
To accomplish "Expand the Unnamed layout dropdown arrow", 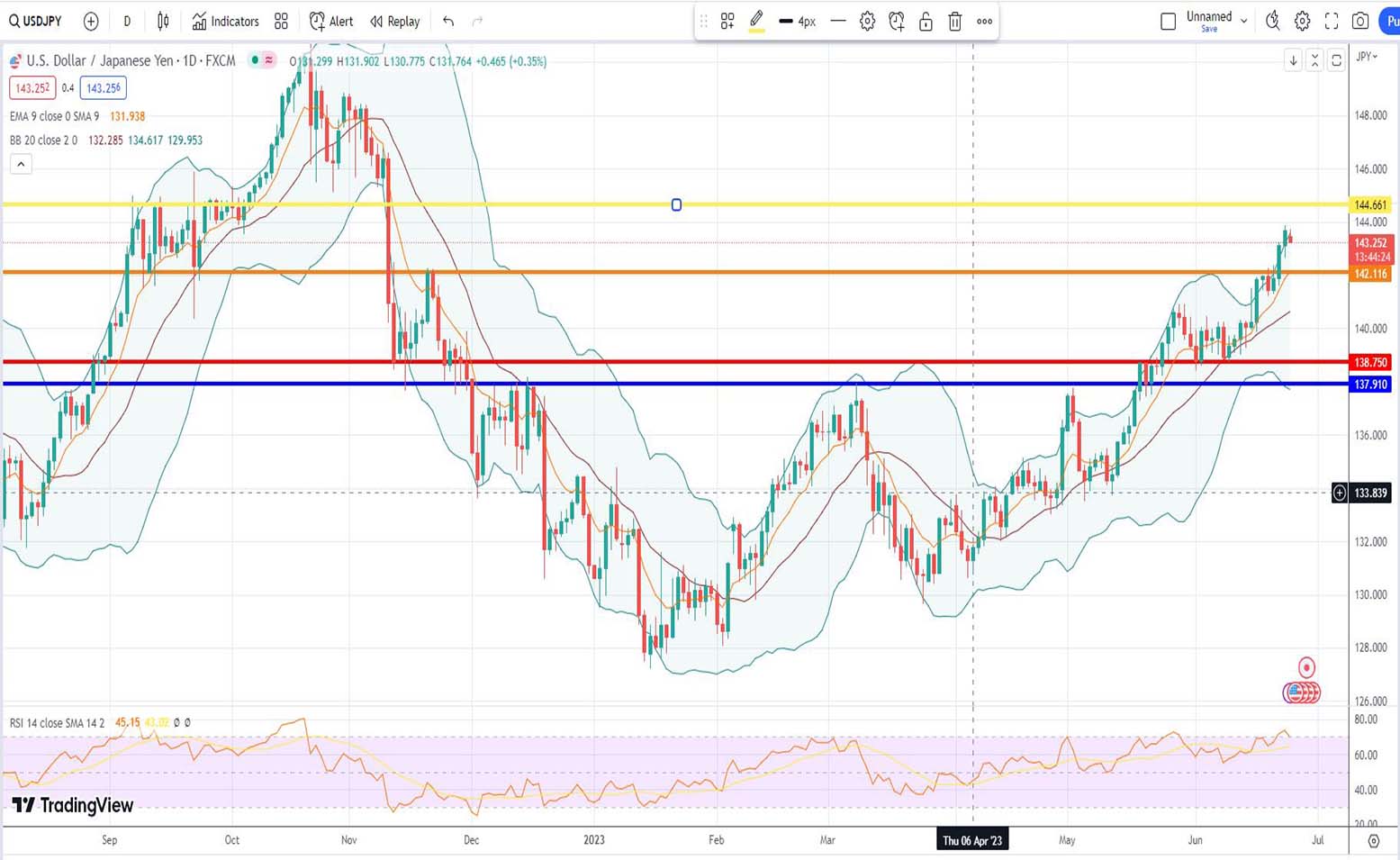I will pyautogui.click(x=1243, y=20).
